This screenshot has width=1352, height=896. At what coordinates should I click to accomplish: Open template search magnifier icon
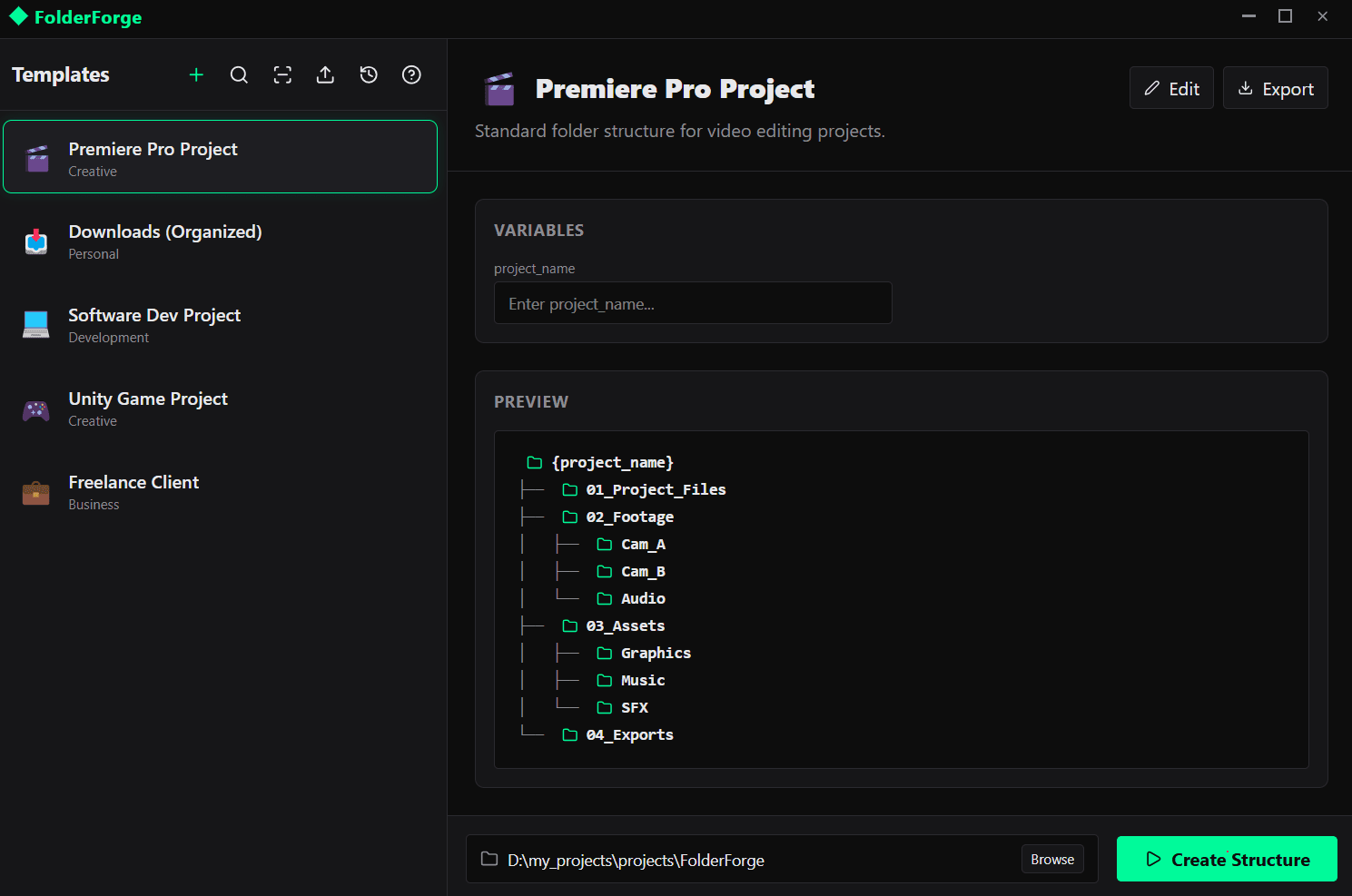[239, 75]
